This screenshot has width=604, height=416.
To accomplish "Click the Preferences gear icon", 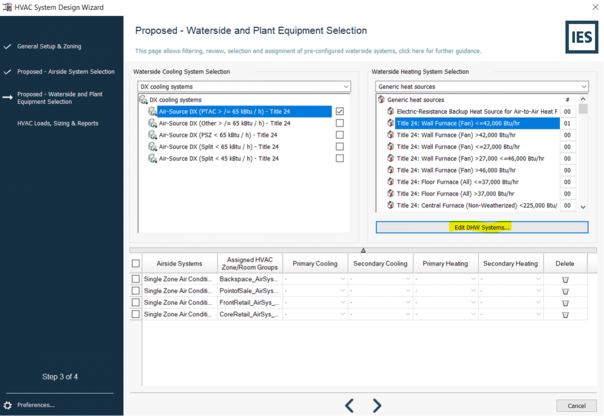I will pos(8,405).
